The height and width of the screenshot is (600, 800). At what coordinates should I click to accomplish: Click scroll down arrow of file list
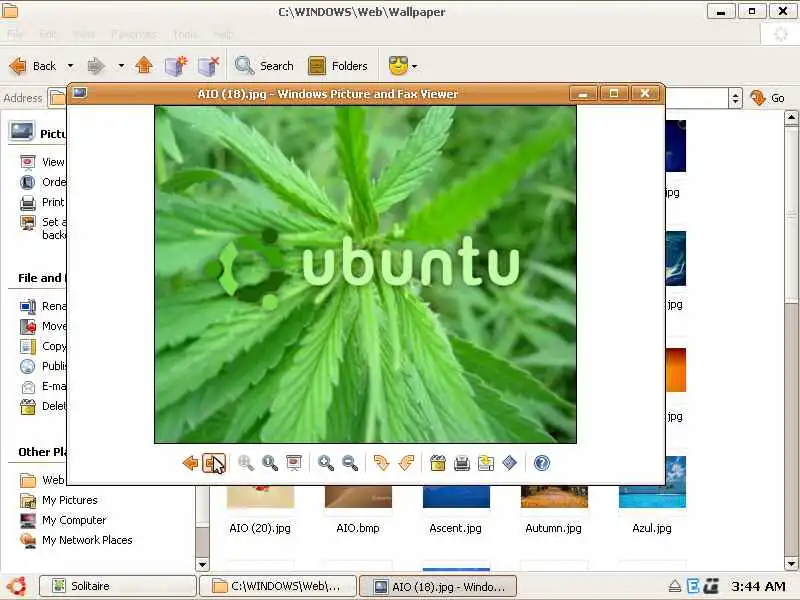pyautogui.click(x=791, y=564)
